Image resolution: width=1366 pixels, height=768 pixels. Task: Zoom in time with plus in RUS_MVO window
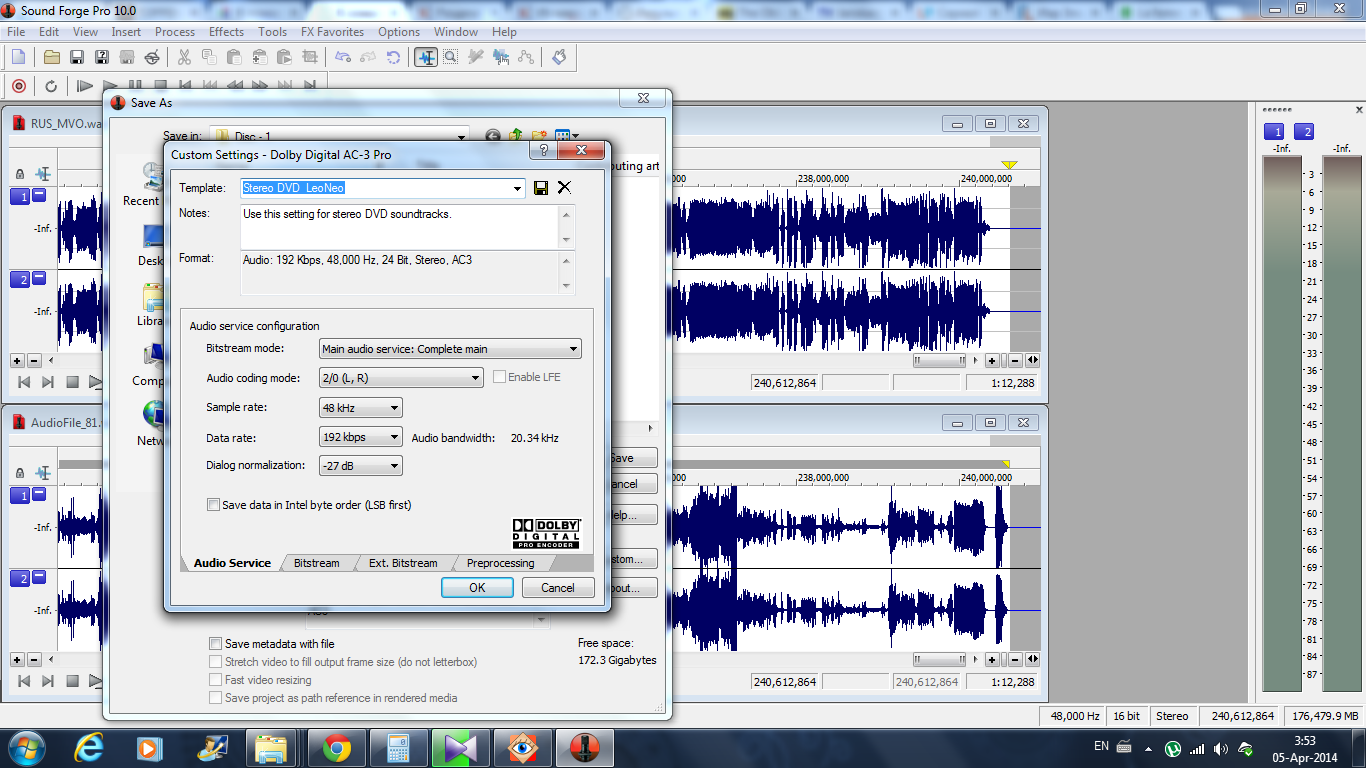tap(992, 360)
